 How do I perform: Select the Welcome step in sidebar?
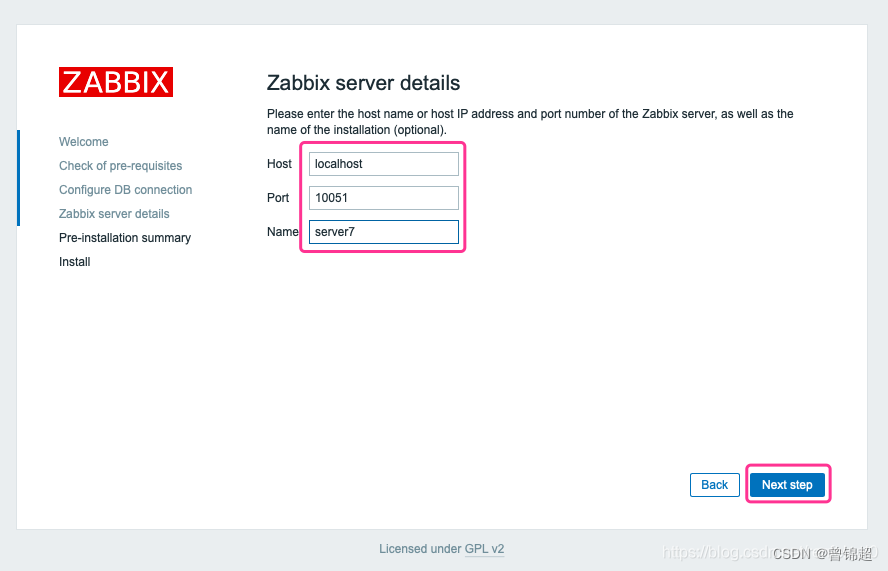[x=84, y=142]
